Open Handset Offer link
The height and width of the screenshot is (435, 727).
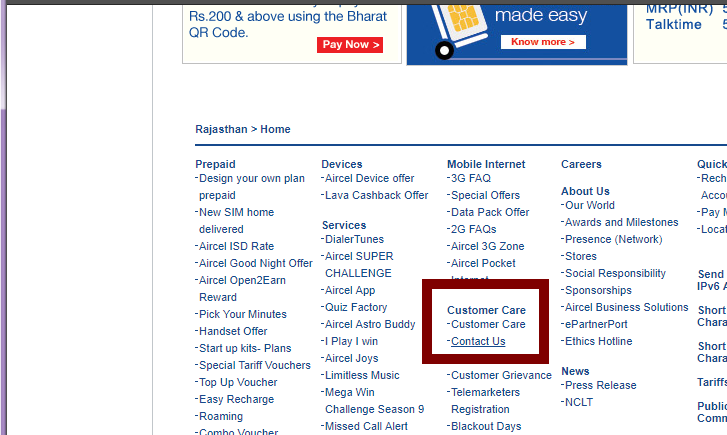click(233, 332)
